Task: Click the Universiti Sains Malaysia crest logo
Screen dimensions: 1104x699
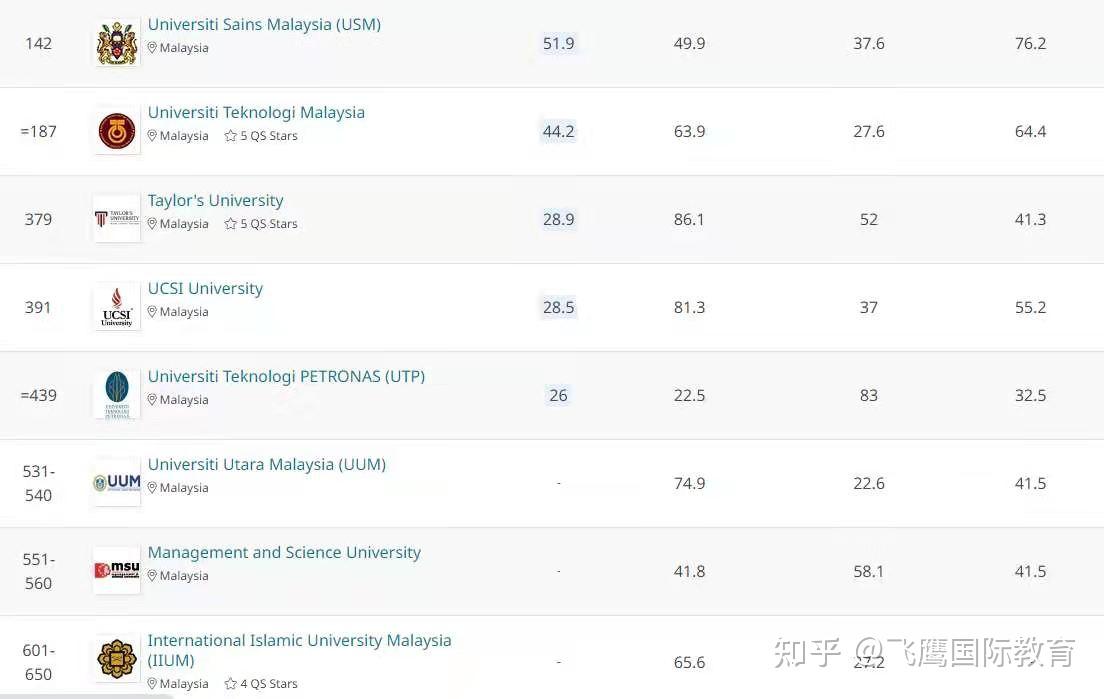Action: pyautogui.click(x=117, y=44)
